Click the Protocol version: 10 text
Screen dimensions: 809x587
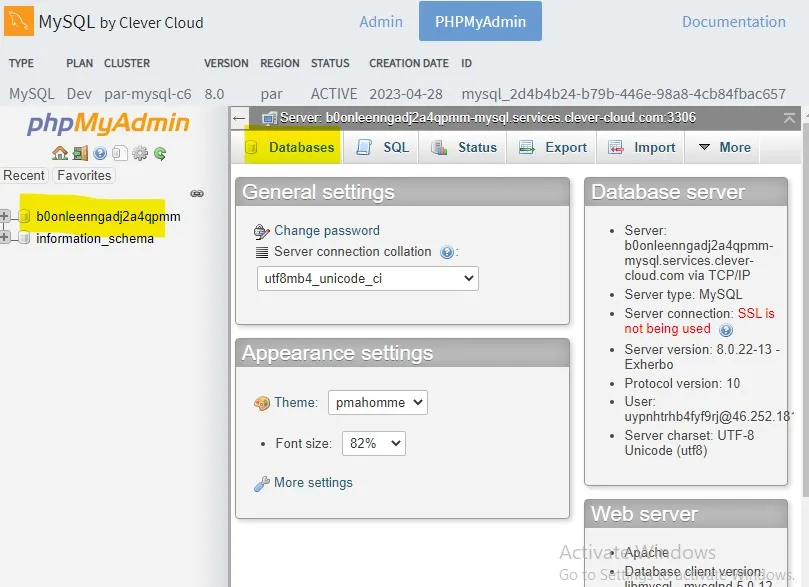[682, 383]
